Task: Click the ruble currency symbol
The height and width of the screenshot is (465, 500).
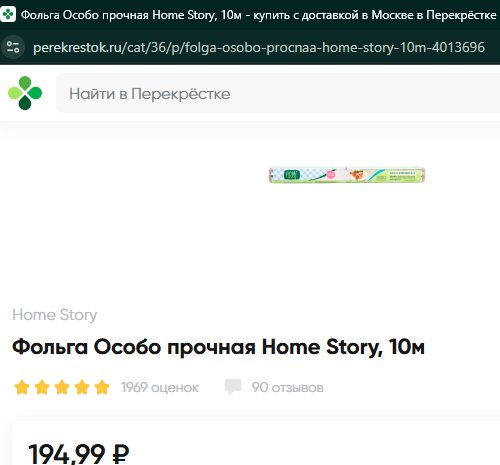Action: coord(121,454)
